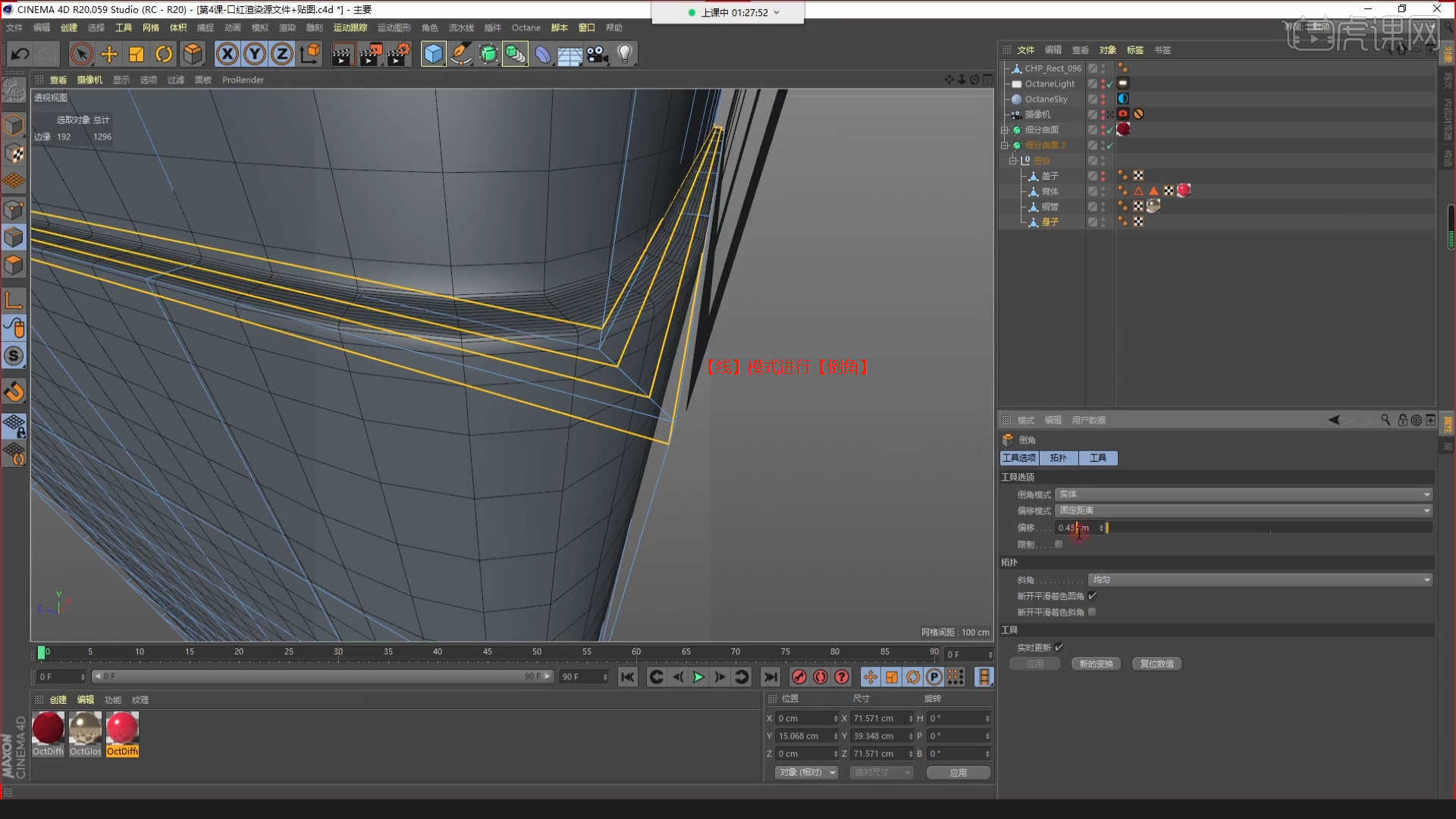Render the active view
Screen dimensions: 1456x819
click(342, 54)
